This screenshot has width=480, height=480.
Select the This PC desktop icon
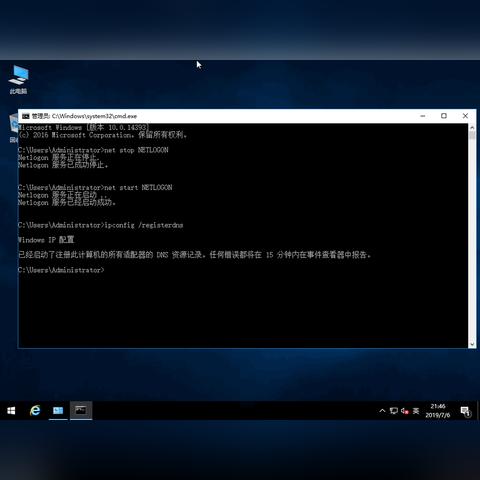(x=19, y=80)
